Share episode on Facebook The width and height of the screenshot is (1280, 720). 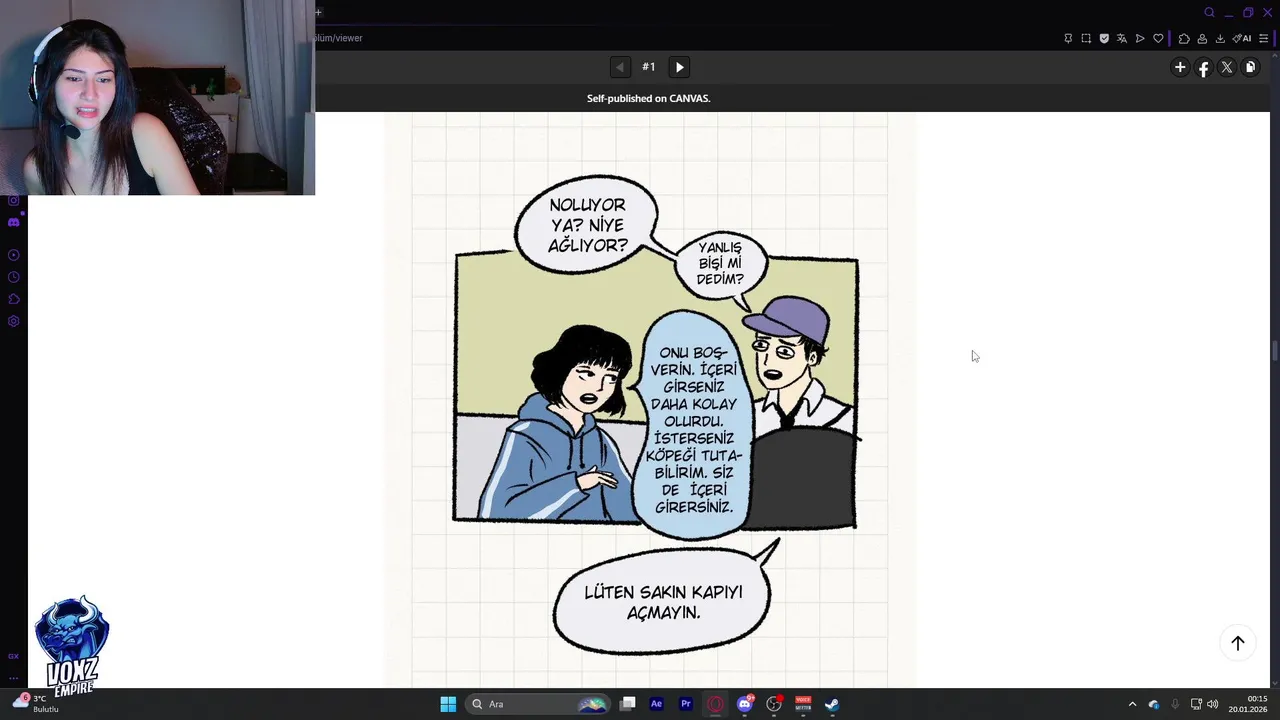pyautogui.click(x=1203, y=67)
